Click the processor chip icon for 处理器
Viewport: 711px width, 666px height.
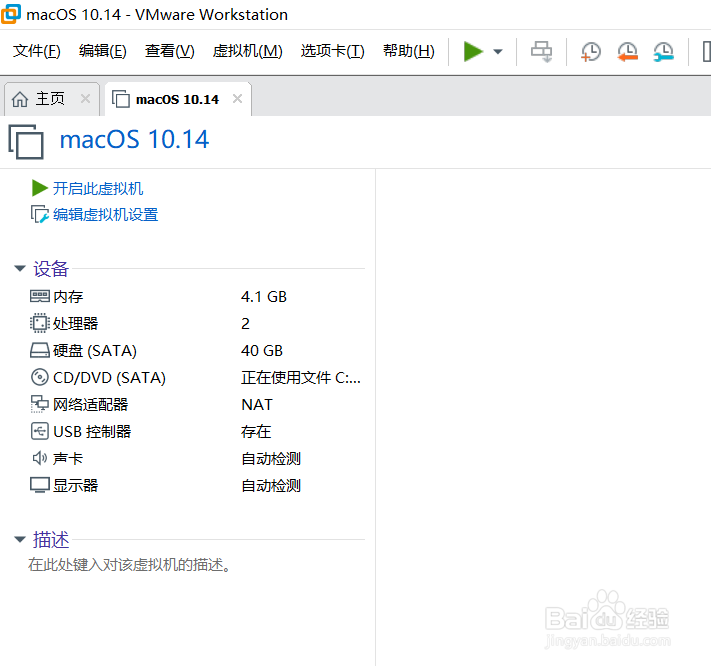pos(39,323)
